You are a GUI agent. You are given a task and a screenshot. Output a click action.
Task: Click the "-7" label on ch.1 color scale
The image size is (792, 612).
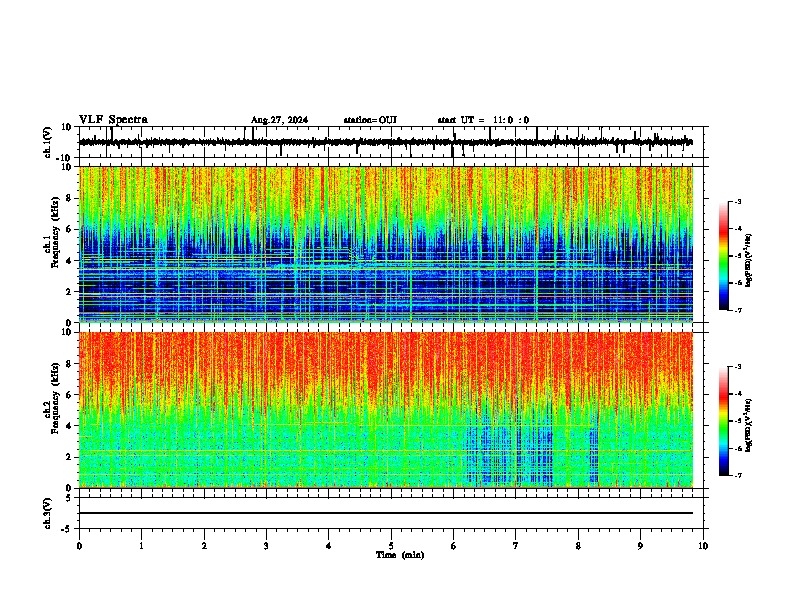737,310
